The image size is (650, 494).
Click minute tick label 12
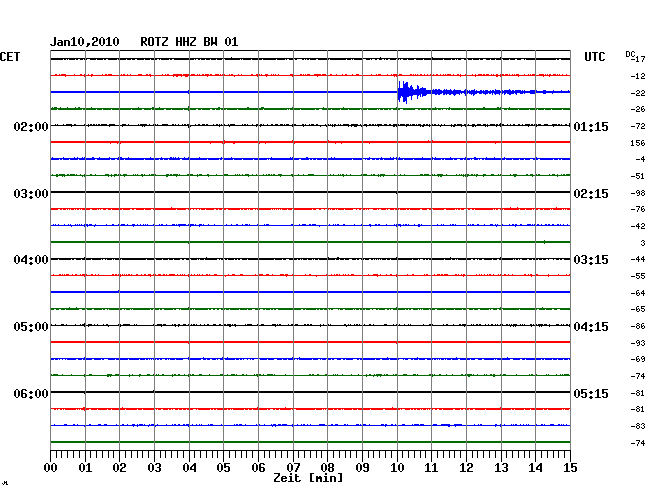(x=466, y=468)
